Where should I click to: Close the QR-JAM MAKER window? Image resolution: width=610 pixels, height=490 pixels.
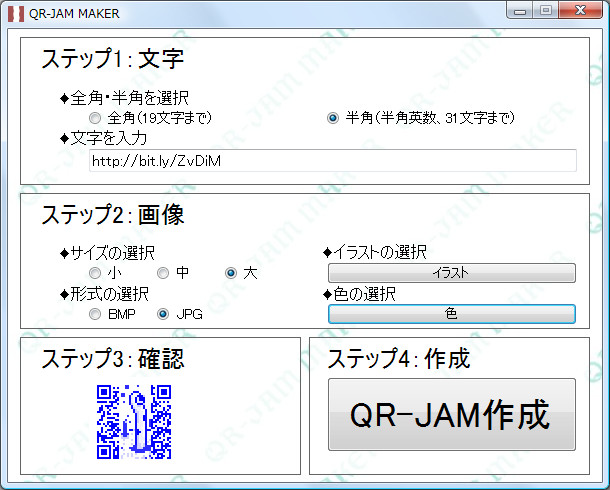580,10
